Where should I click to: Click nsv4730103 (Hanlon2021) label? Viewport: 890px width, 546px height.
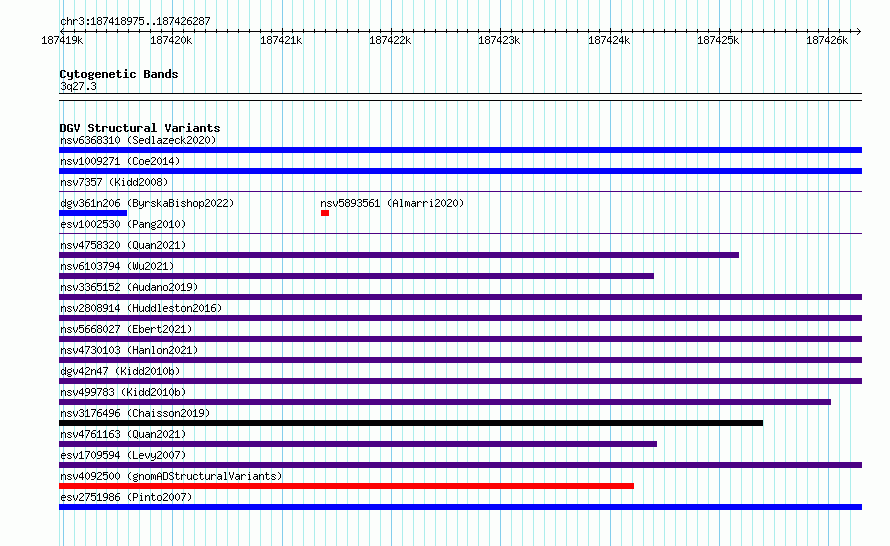[x=129, y=350]
